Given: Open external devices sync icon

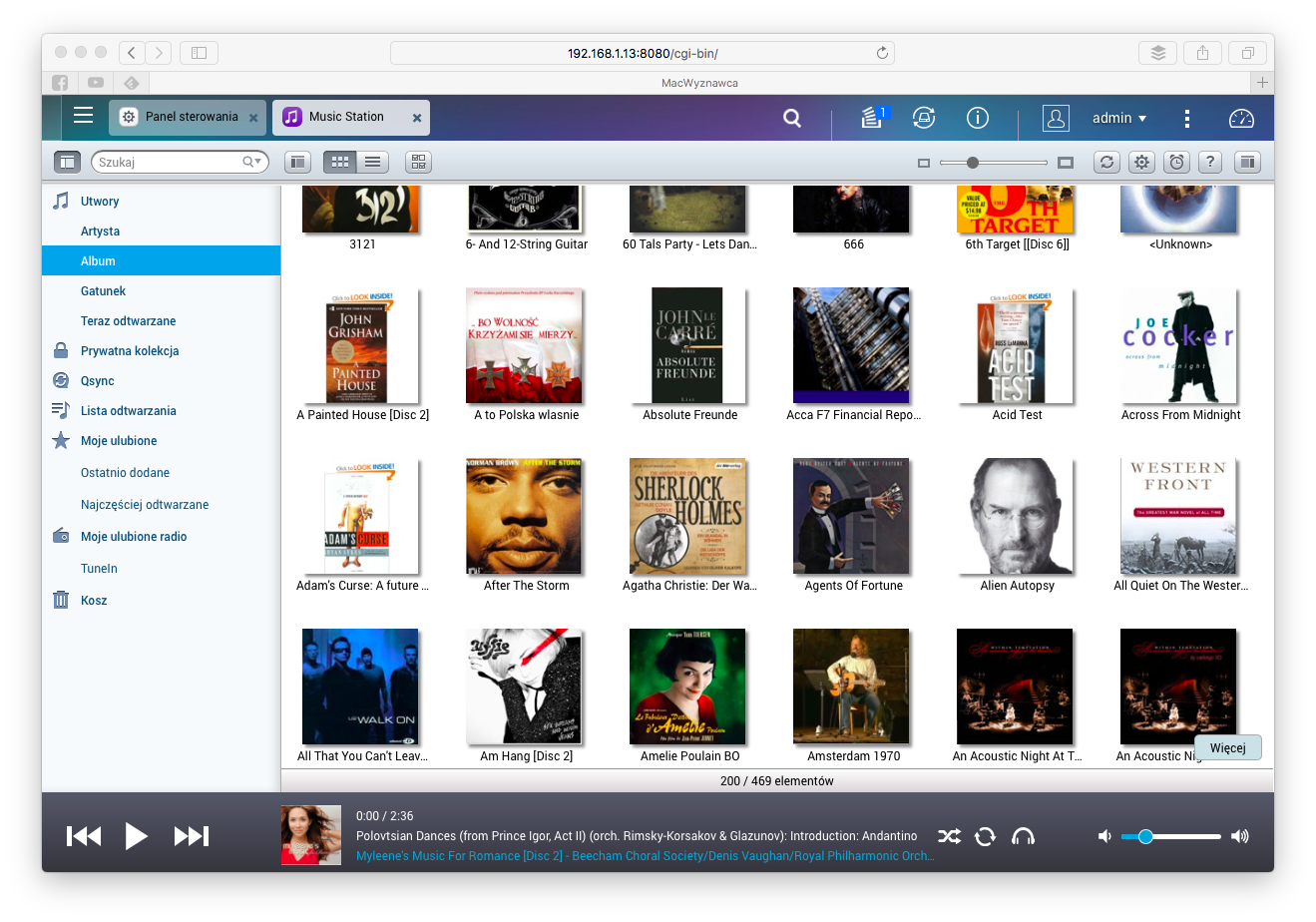Looking at the screenshot, I should [x=924, y=118].
